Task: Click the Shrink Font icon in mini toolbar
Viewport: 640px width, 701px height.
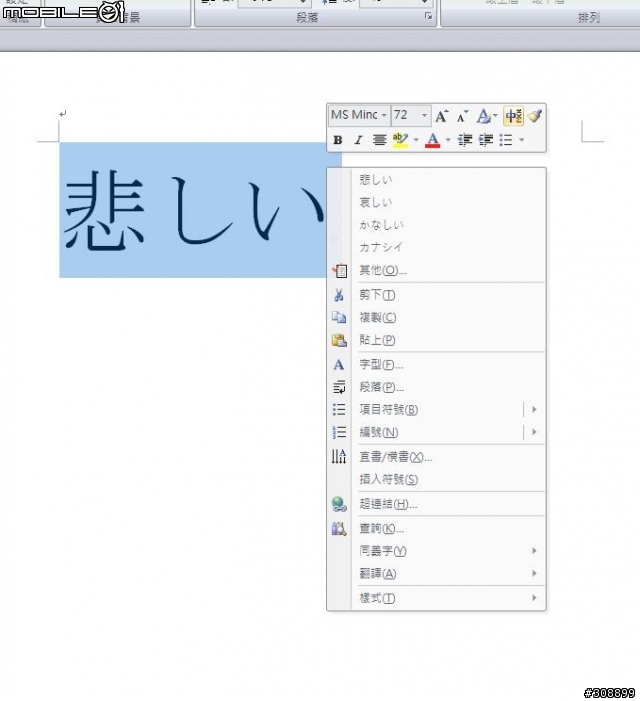Action: tap(462, 116)
